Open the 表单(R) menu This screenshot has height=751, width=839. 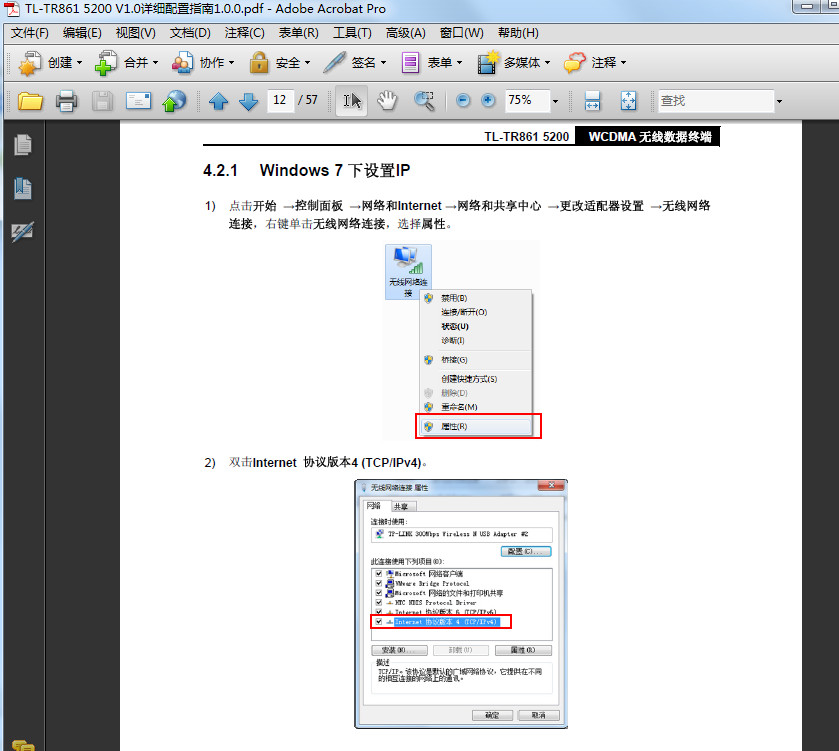(x=299, y=33)
